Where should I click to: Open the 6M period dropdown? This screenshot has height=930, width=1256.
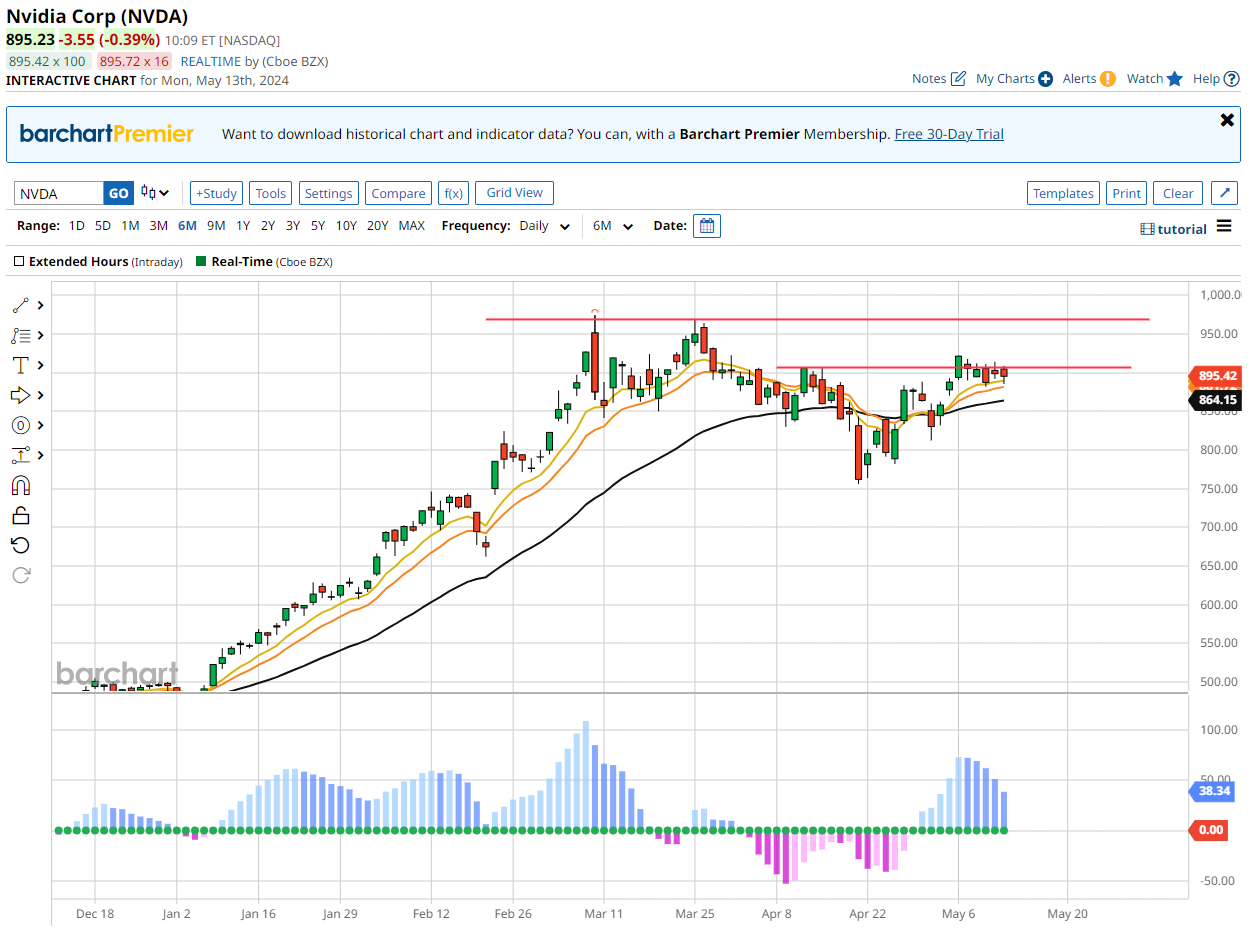point(613,226)
